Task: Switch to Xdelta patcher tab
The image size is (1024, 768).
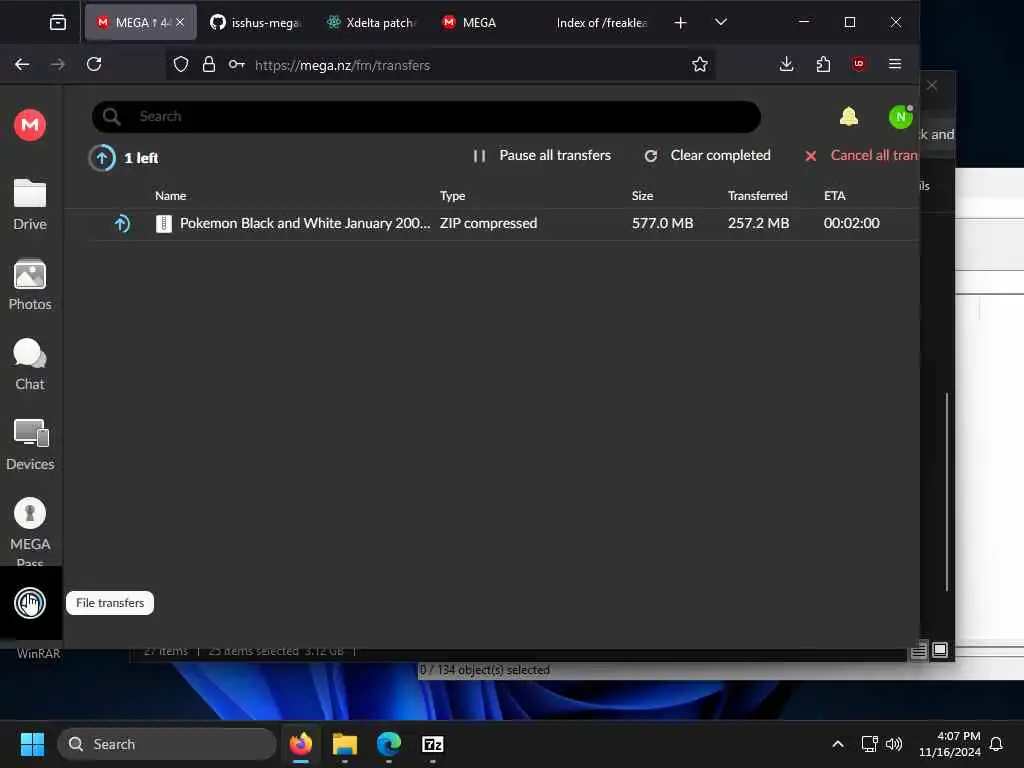Action: coord(372,23)
